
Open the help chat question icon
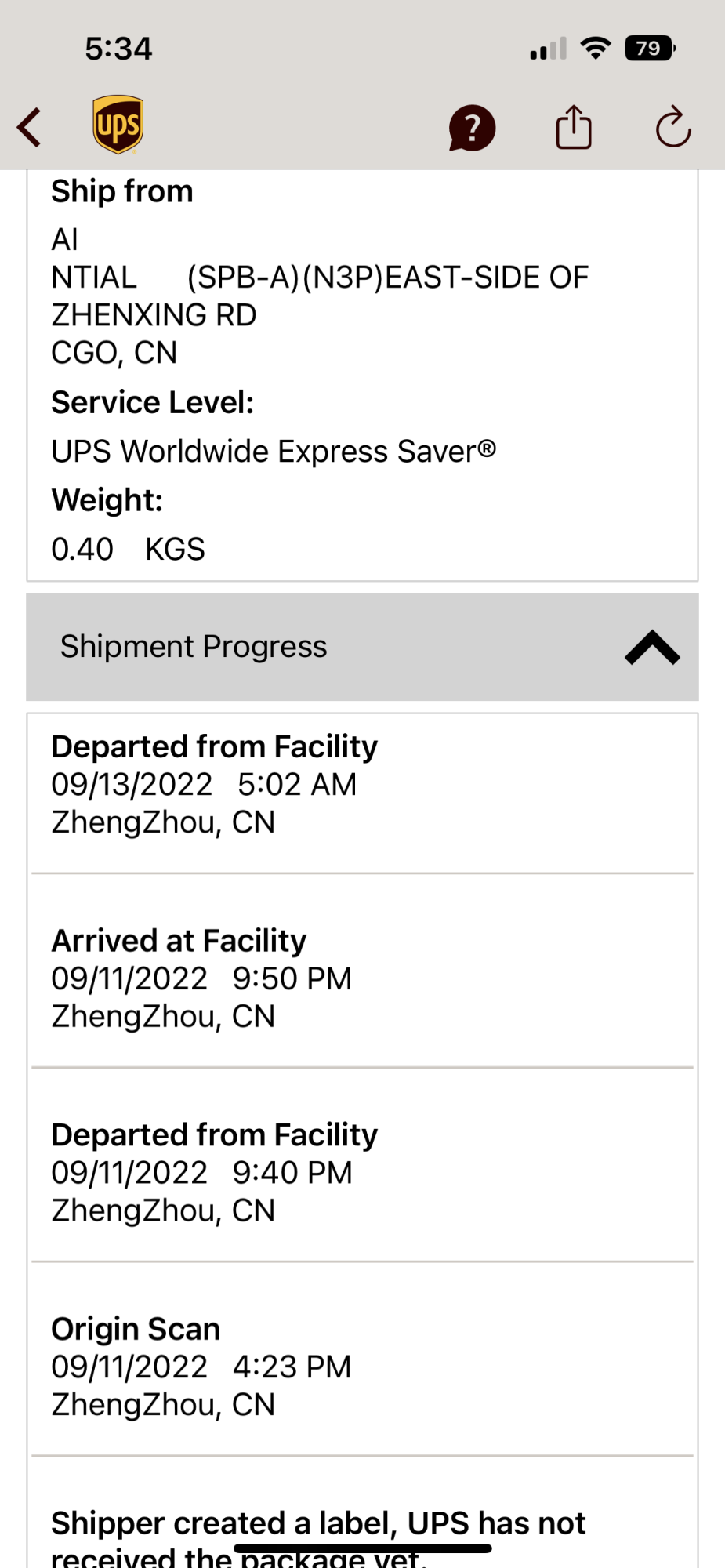pos(472,128)
